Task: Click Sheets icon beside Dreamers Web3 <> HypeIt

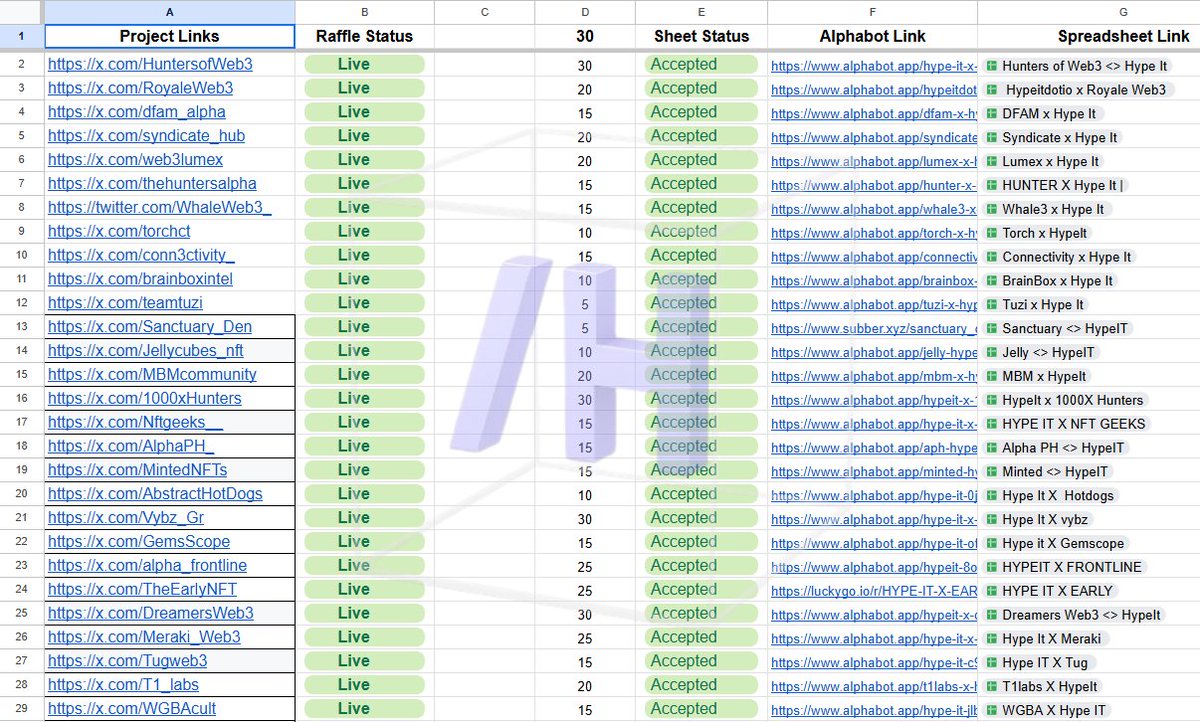Action: [991, 615]
